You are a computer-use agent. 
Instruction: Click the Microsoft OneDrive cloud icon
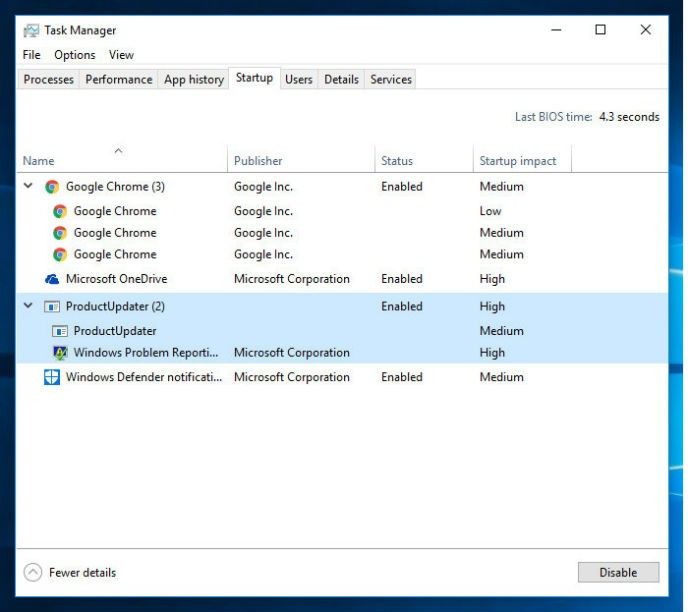coord(52,279)
